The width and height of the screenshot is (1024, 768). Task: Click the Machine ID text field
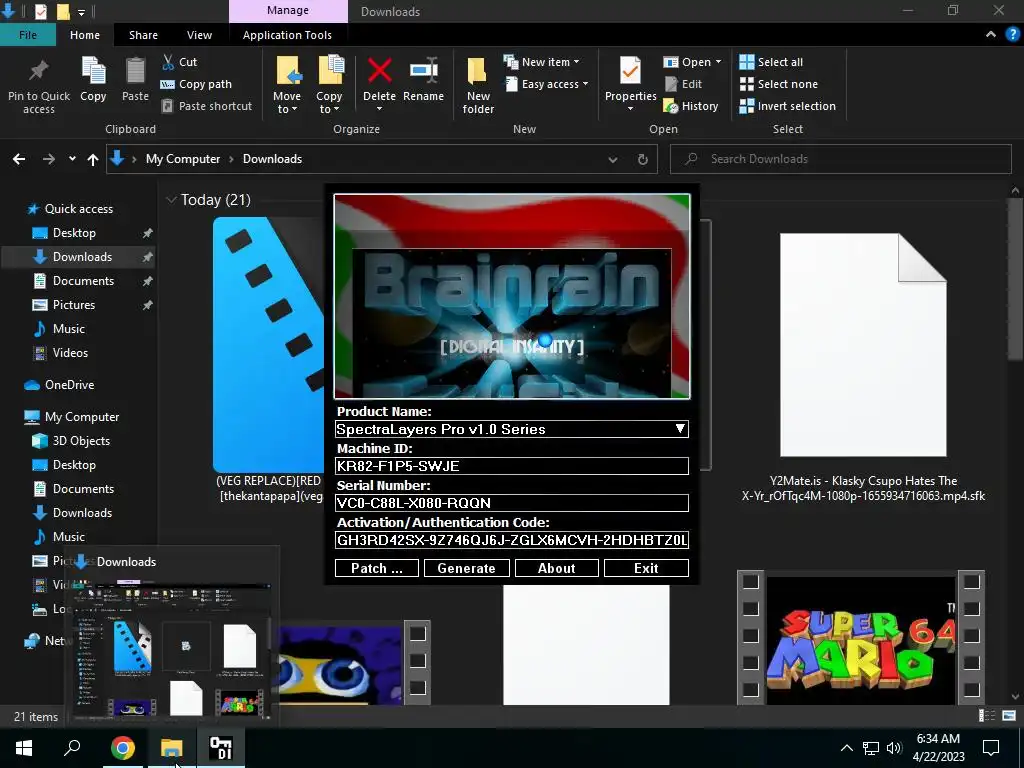point(511,466)
